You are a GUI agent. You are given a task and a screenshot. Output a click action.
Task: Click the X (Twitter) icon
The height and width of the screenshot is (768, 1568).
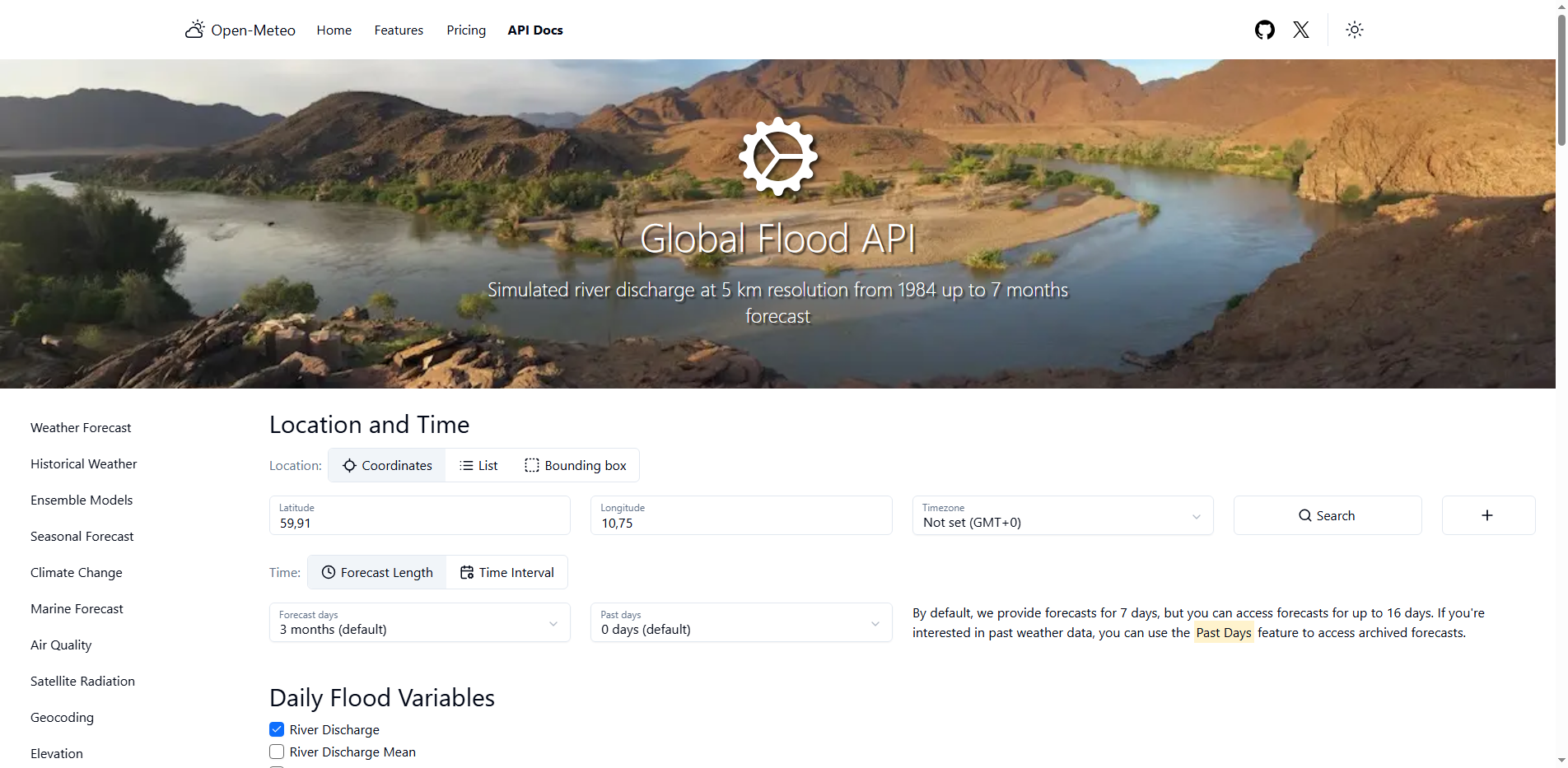1301,30
